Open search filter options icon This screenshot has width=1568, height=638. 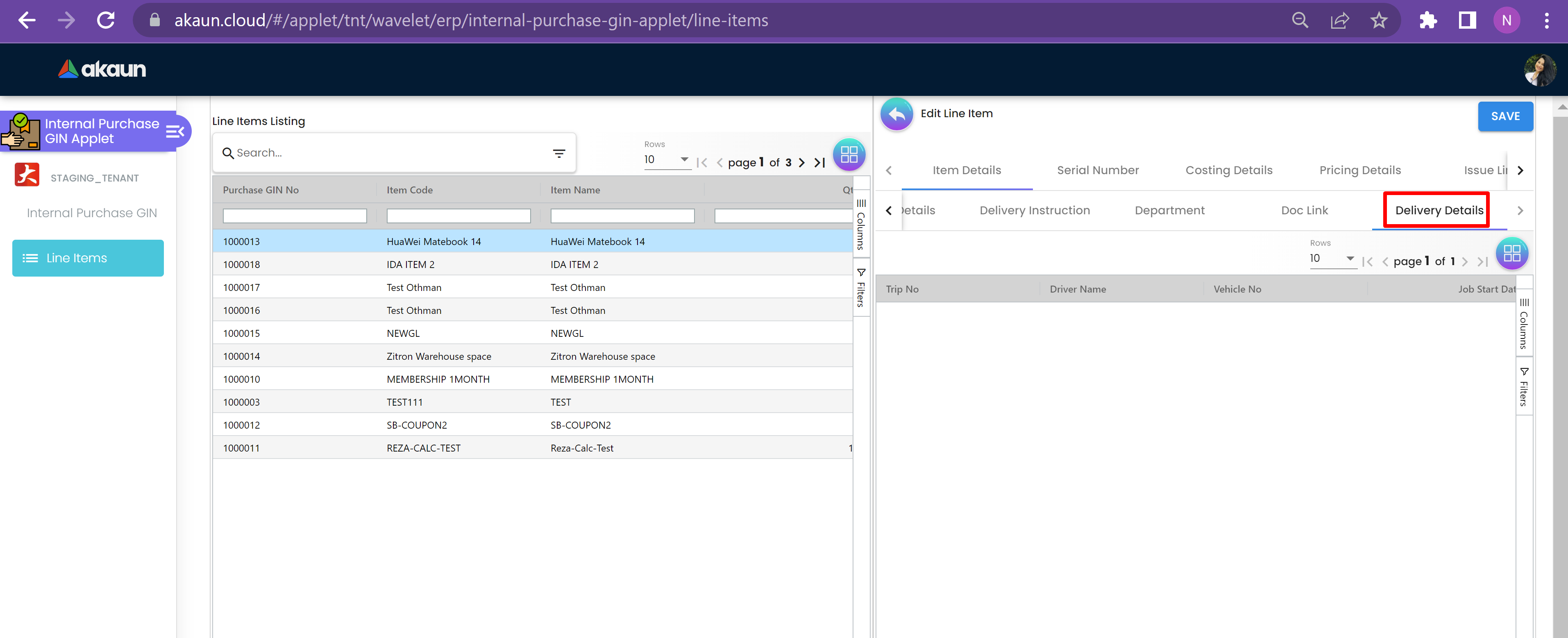tap(559, 153)
